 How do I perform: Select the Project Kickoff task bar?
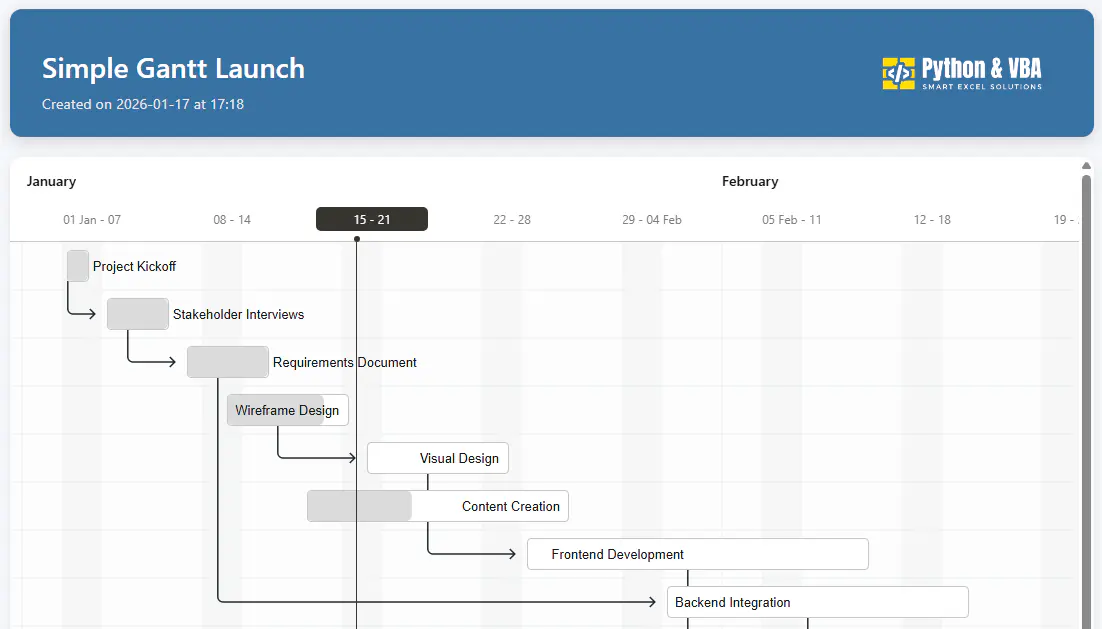coord(78,266)
